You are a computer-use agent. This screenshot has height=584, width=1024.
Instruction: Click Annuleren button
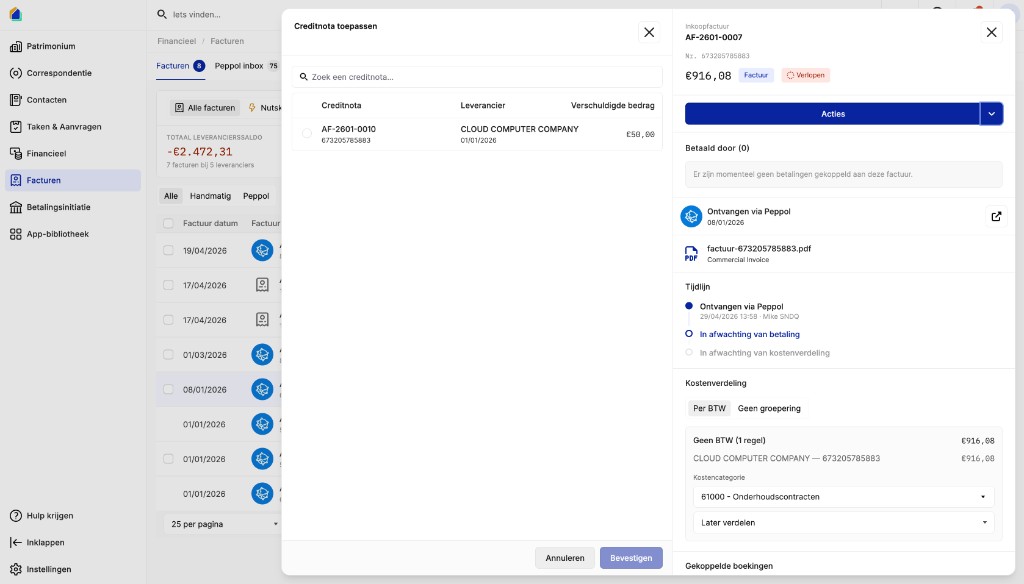pyautogui.click(x=565, y=558)
